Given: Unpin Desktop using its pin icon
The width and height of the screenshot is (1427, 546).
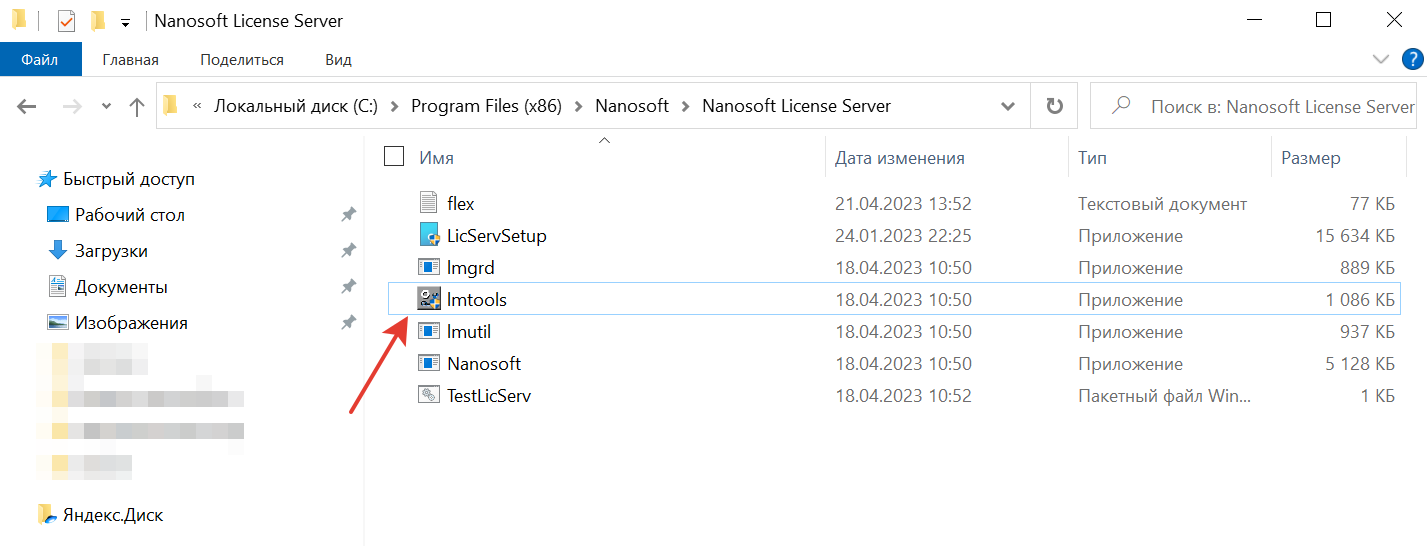Looking at the screenshot, I should click(348, 215).
